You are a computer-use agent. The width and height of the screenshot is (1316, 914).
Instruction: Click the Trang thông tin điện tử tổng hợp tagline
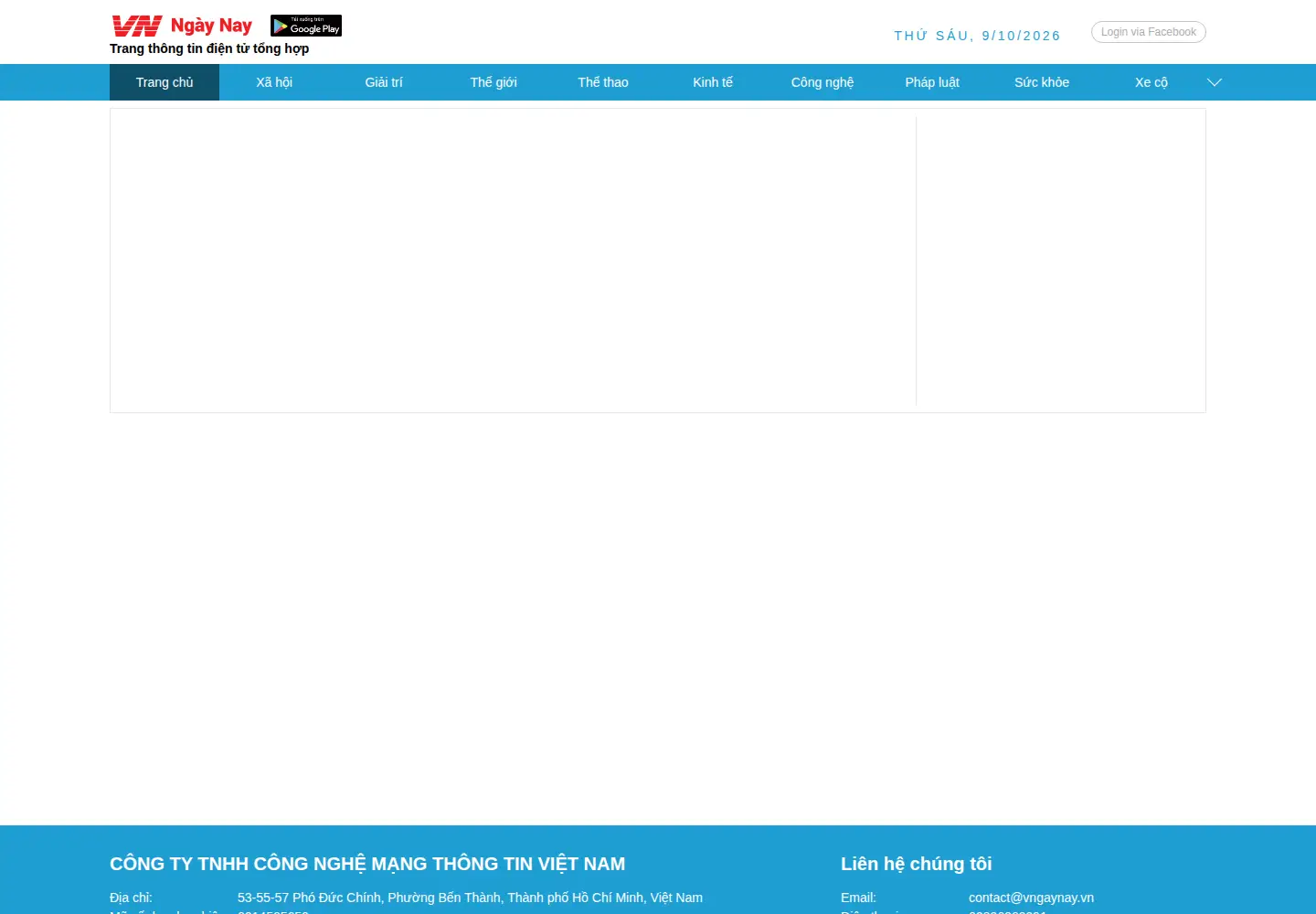pyautogui.click(x=209, y=48)
